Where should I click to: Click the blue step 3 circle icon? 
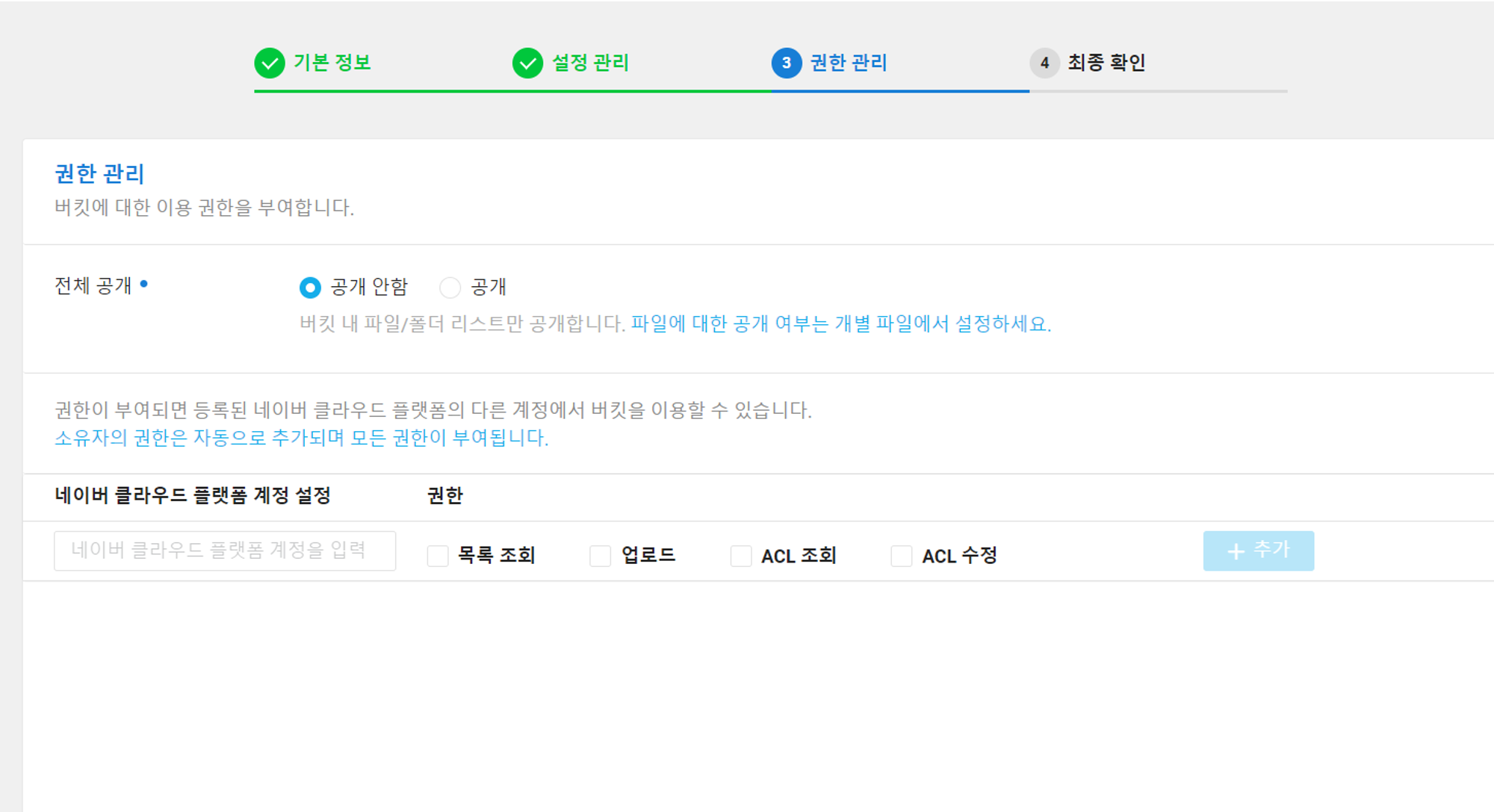(x=786, y=63)
